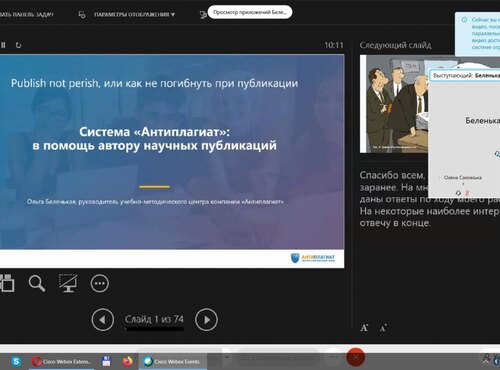500x370 pixels.
Task: Advance to the next slide
Action: [x=206, y=320]
